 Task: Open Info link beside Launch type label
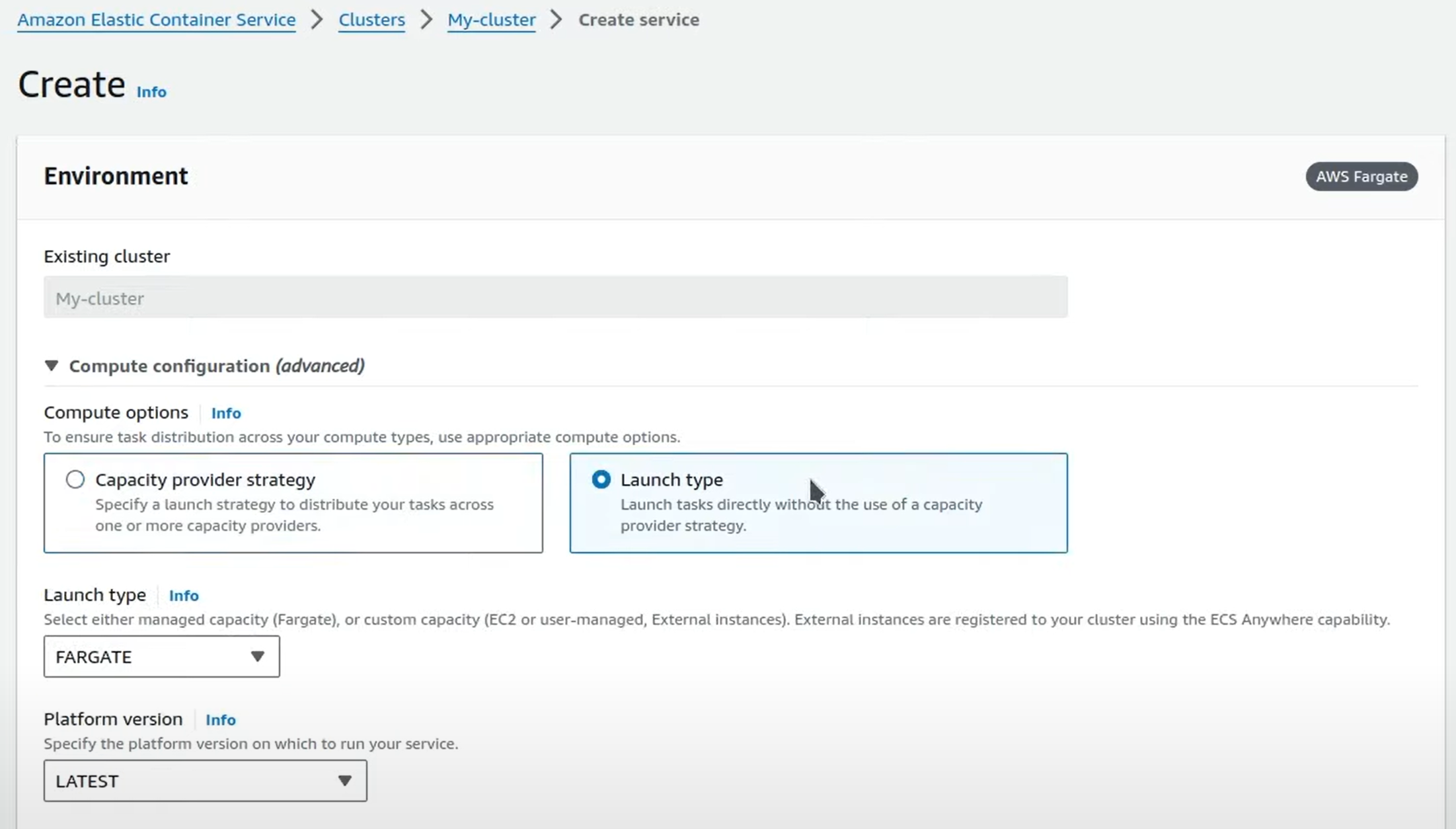click(184, 596)
